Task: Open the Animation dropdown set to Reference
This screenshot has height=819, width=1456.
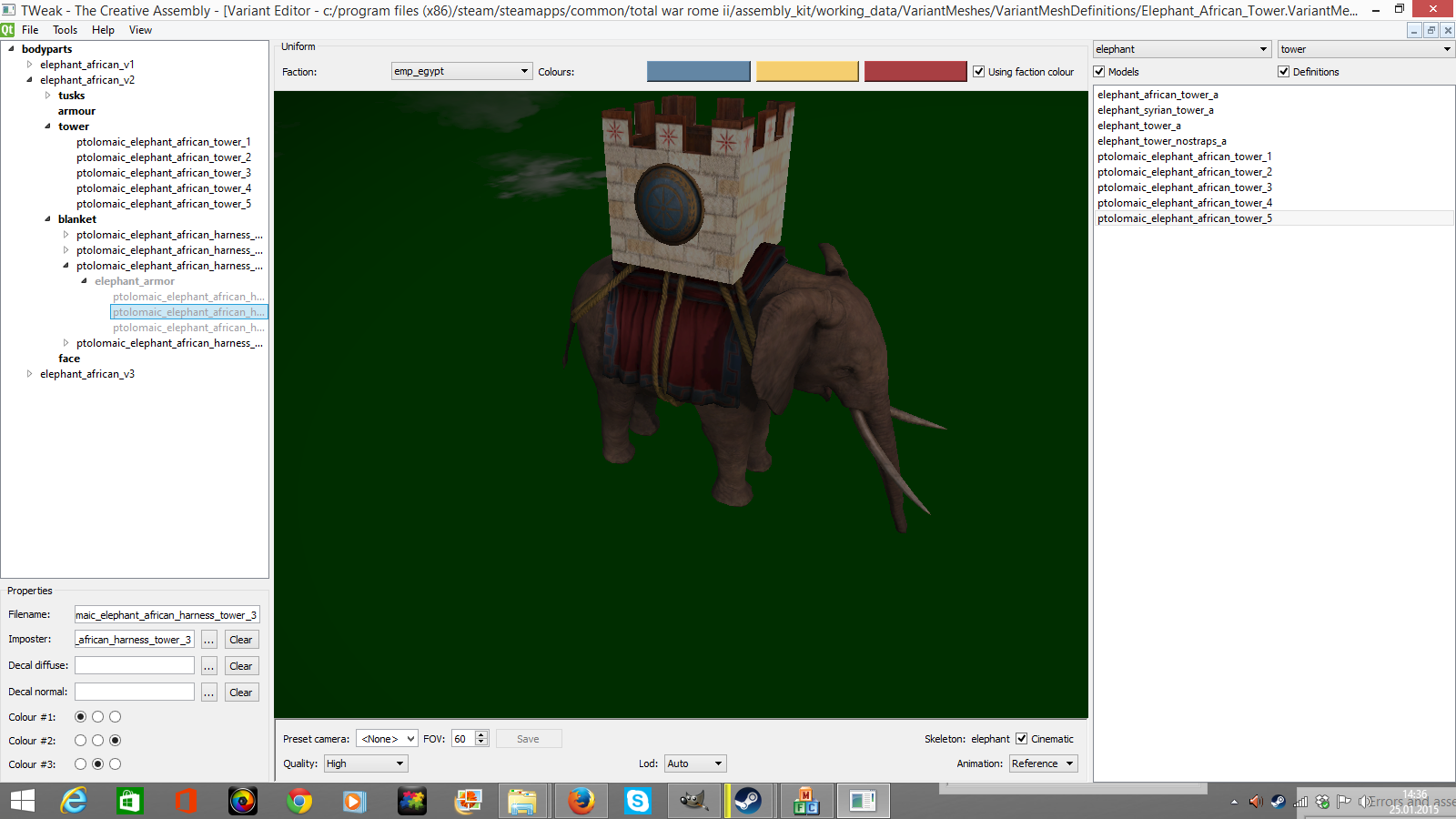Action: click(x=1043, y=763)
